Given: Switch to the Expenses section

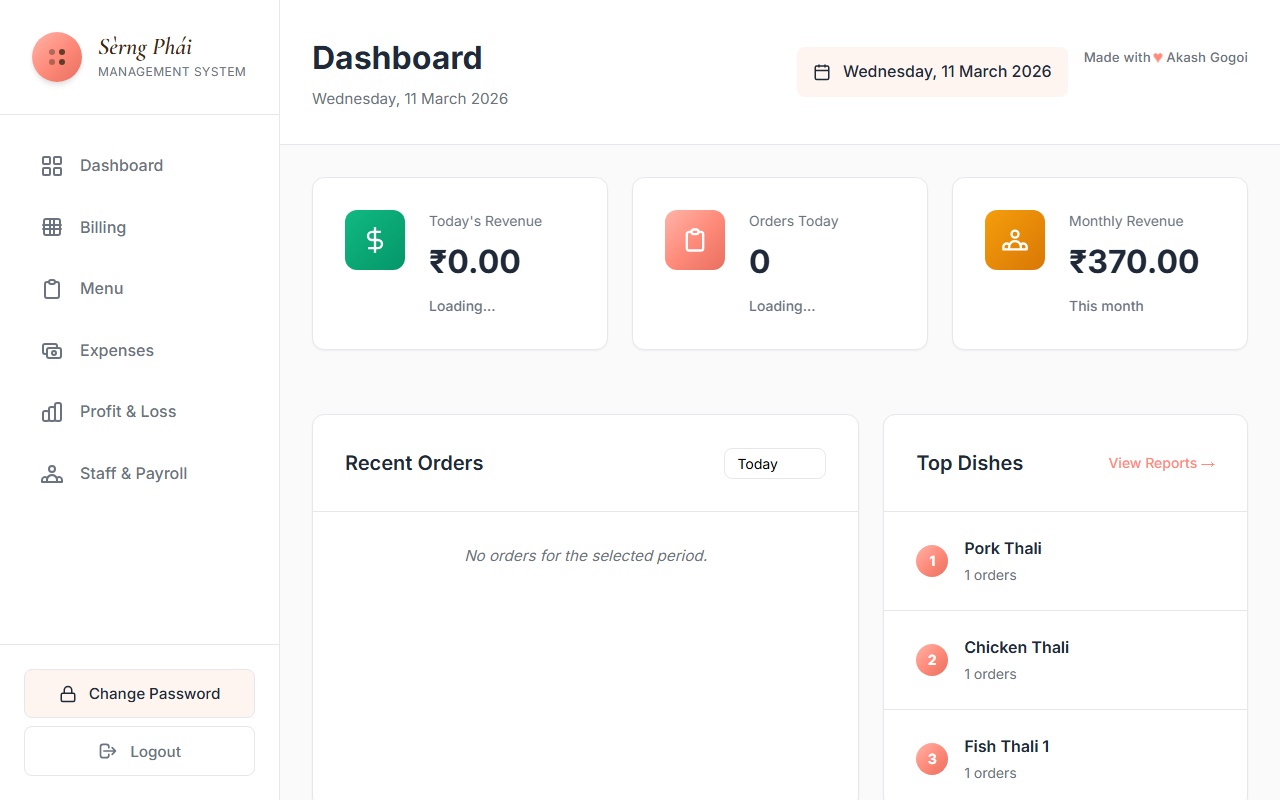Looking at the screenshot, I should (x=116, y=350).
